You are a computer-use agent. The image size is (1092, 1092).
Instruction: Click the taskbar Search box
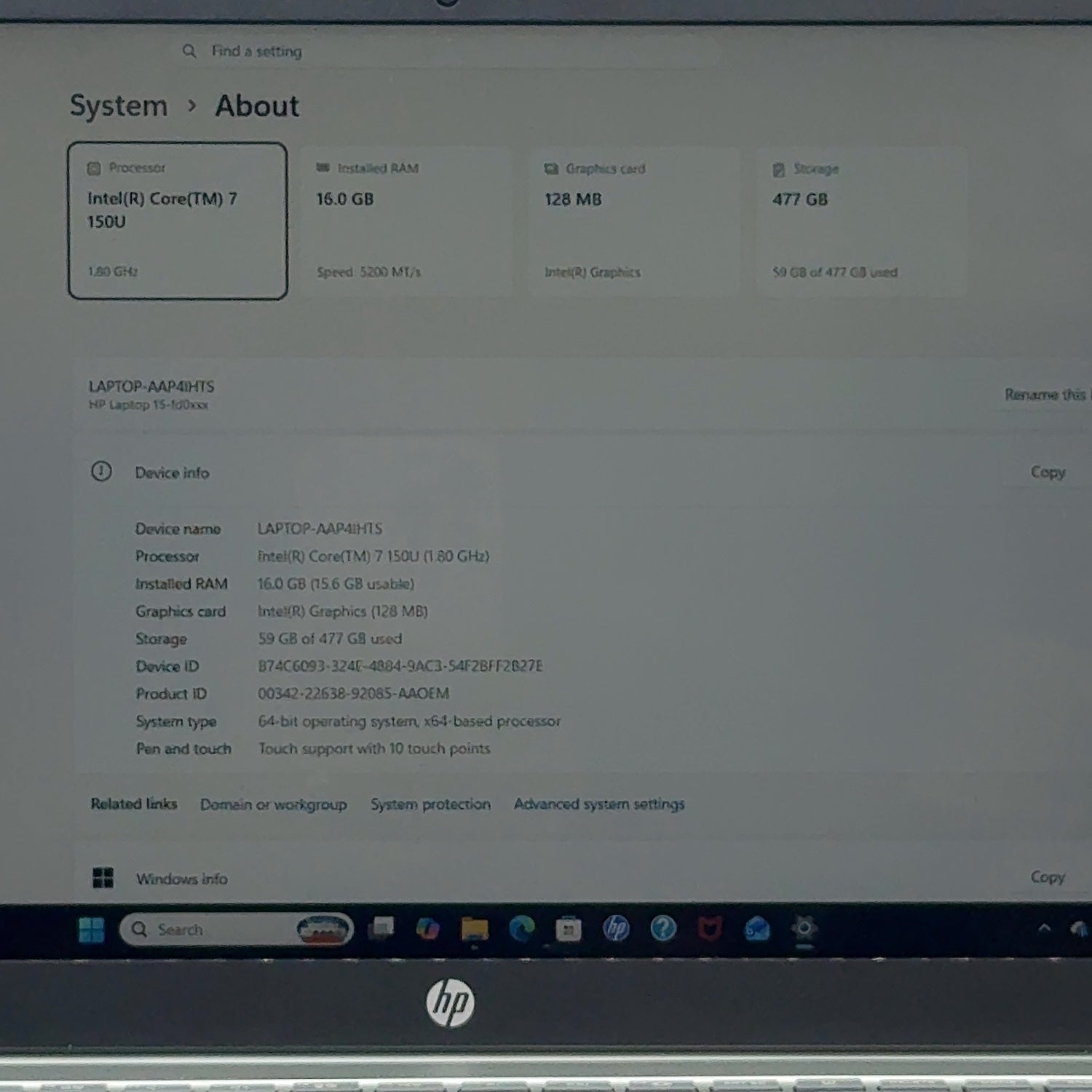[236, 930]
